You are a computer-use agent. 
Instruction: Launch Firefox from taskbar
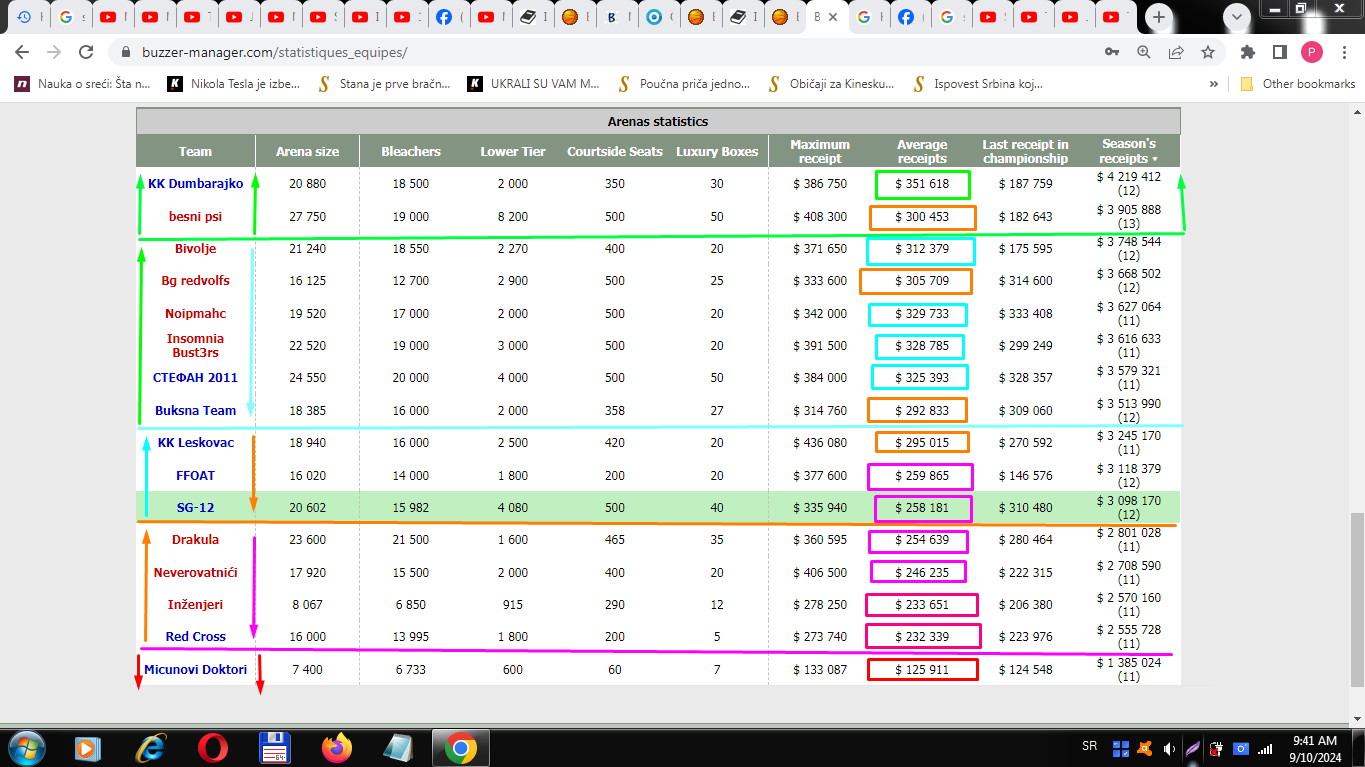pos(337,747)
